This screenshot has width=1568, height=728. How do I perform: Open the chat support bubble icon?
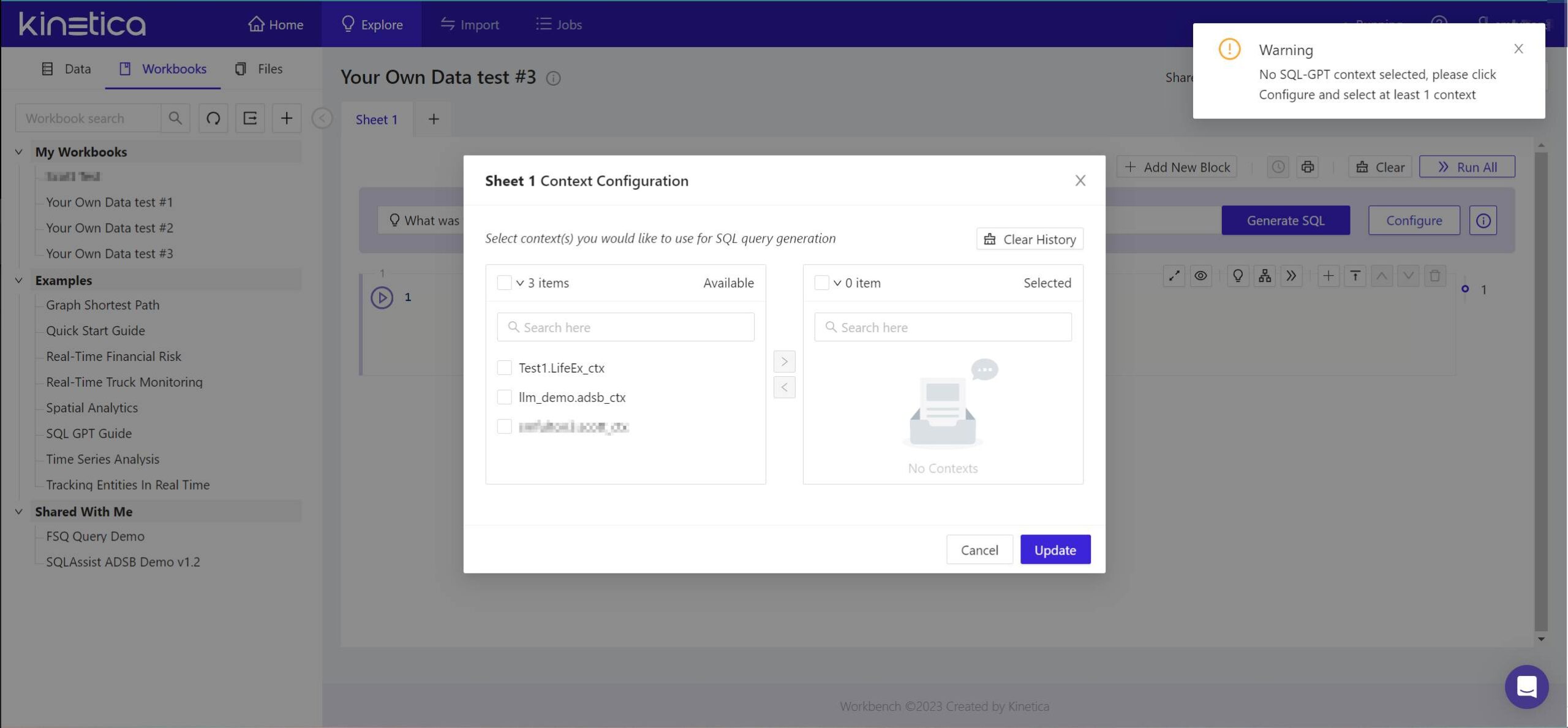pos(1526,686)
